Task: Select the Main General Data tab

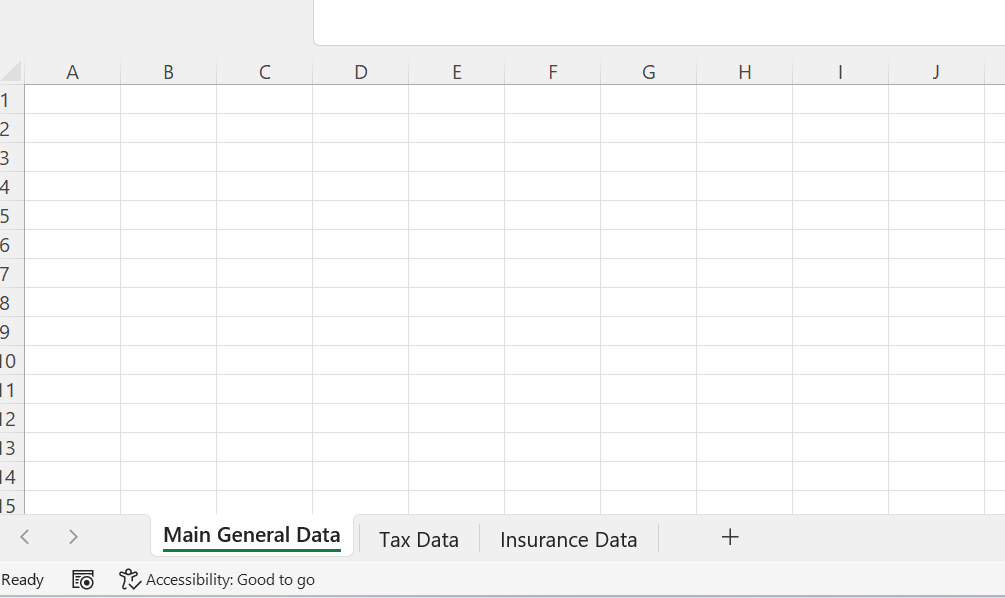Action: [252, 535]
